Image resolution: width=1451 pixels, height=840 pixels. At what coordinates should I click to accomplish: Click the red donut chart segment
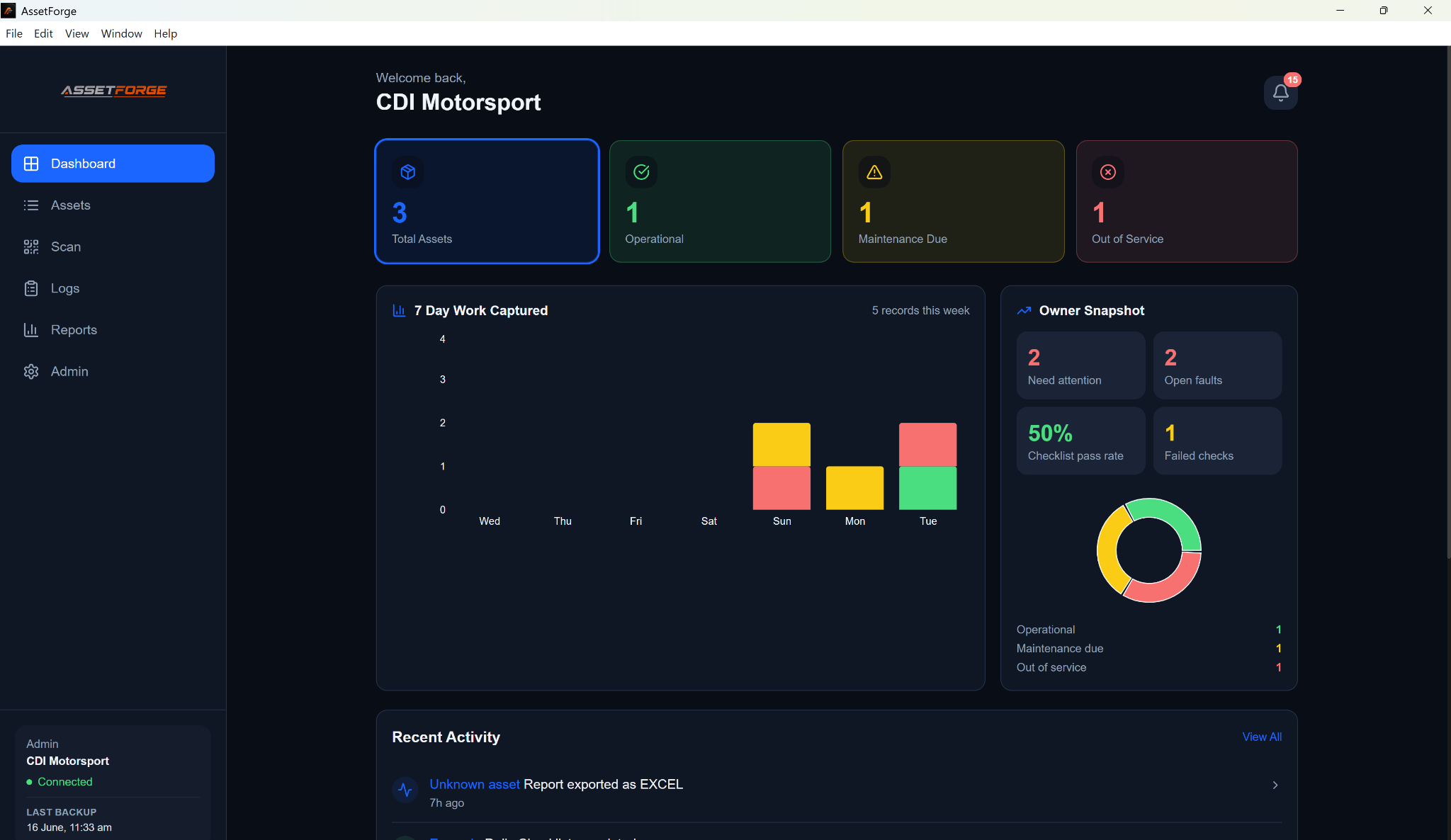(1173, 587)
